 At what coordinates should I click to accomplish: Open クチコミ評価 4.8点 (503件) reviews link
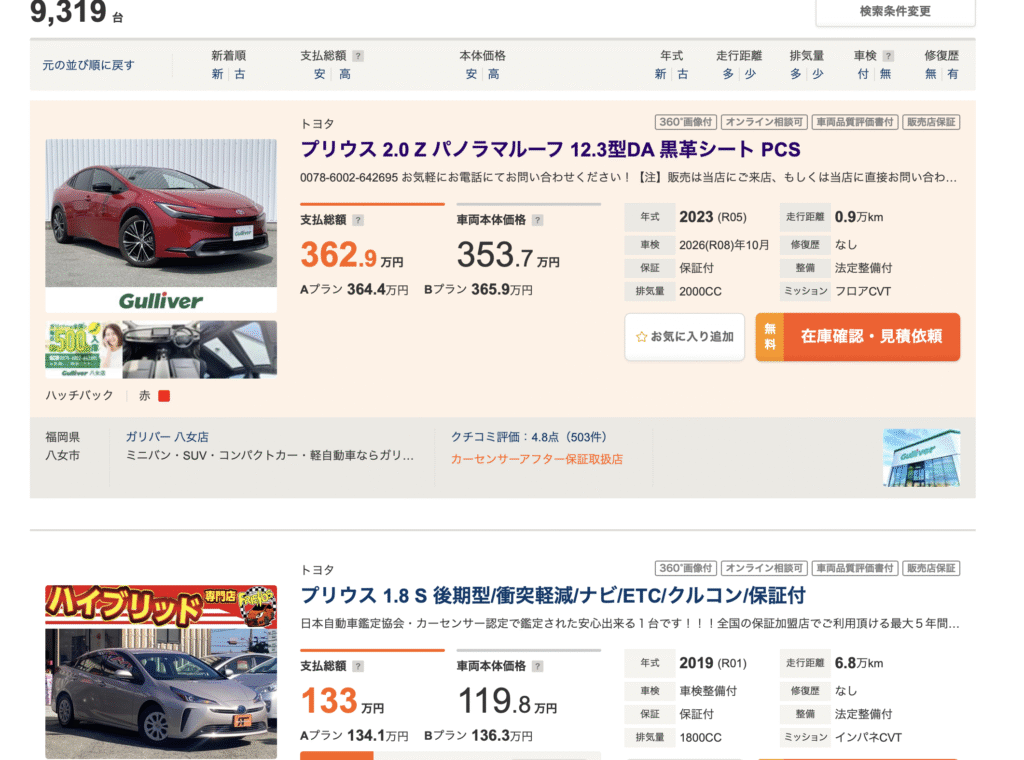click(529, 437)
